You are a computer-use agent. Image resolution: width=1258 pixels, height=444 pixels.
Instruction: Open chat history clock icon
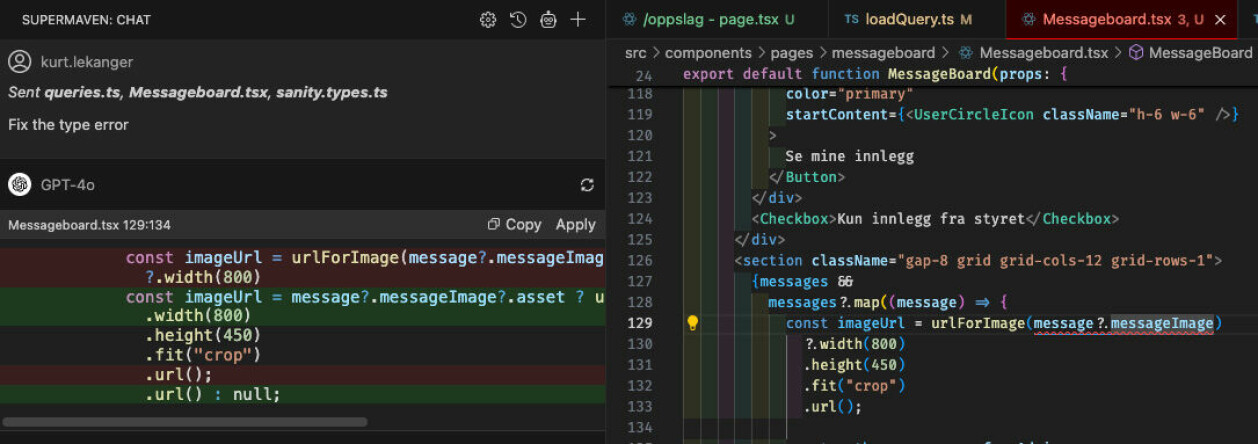[x=518, y=19]
